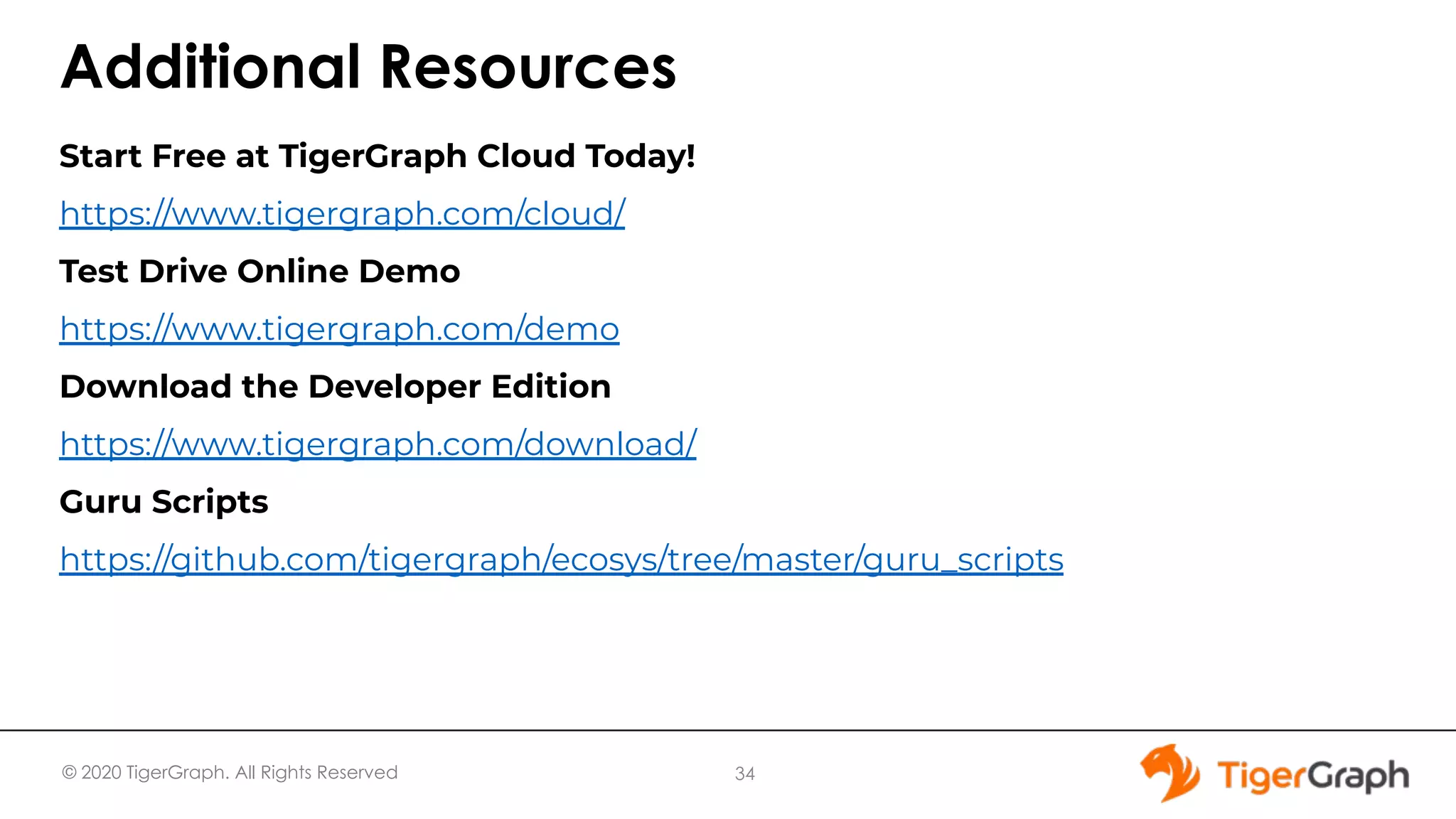
Task: Click the 'Guru Scripts' heading
Action: pos(164,503)
